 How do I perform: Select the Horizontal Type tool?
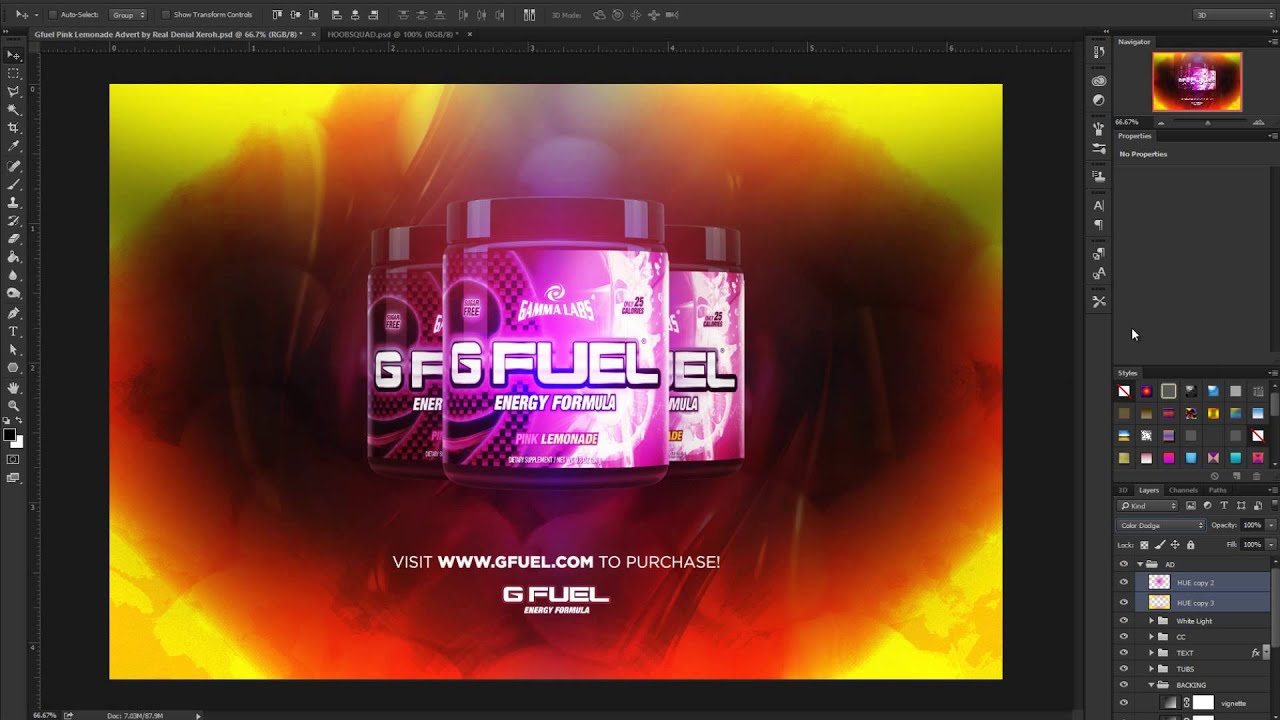pos(14,331)
